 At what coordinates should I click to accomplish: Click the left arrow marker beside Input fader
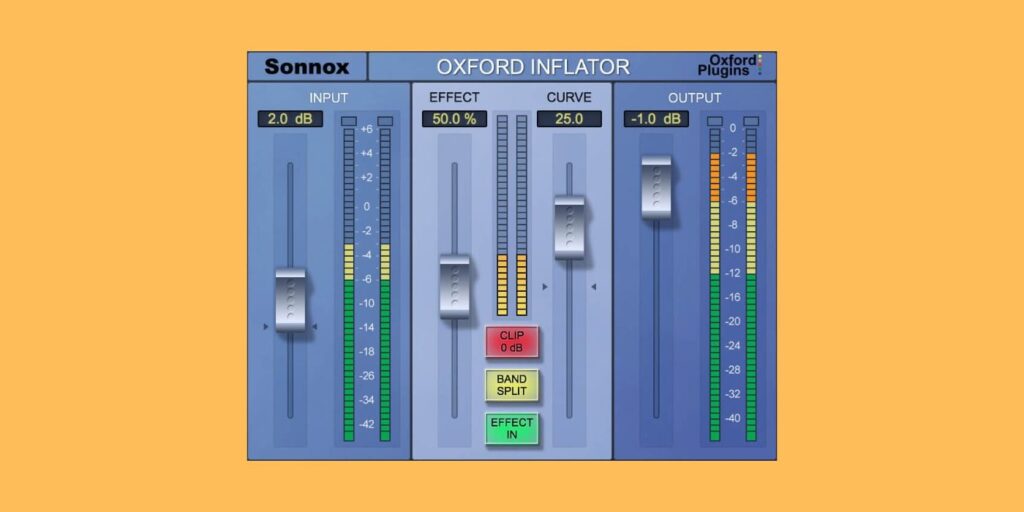coord(265,326)
